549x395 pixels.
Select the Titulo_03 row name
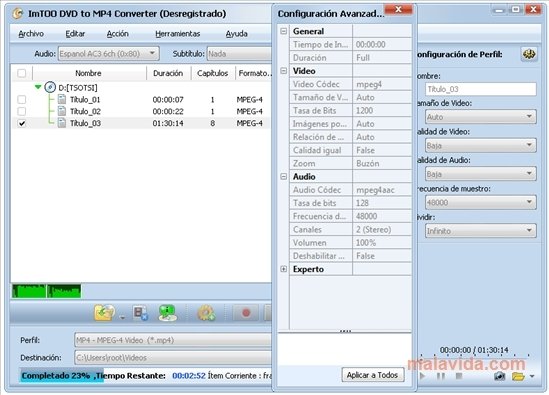point(85,123)
